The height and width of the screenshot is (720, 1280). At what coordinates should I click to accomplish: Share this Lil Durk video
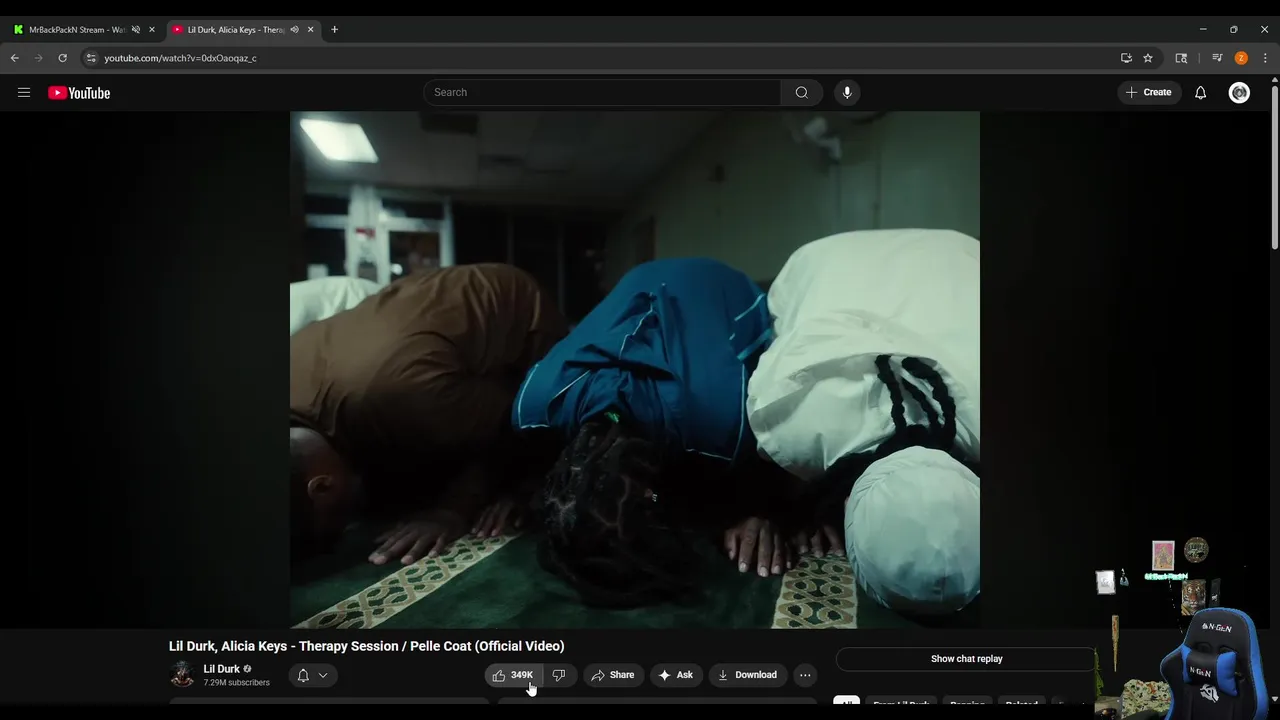(x=612, y=675)
